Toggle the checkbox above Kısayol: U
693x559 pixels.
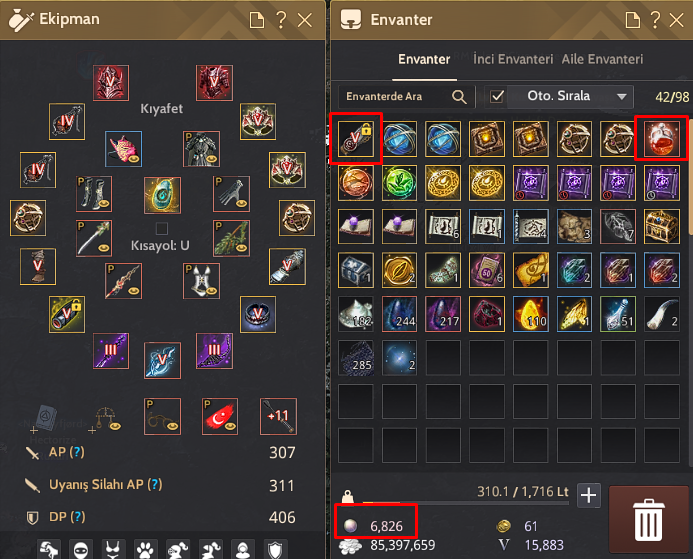pyautogui.click(x=162, y=228)
